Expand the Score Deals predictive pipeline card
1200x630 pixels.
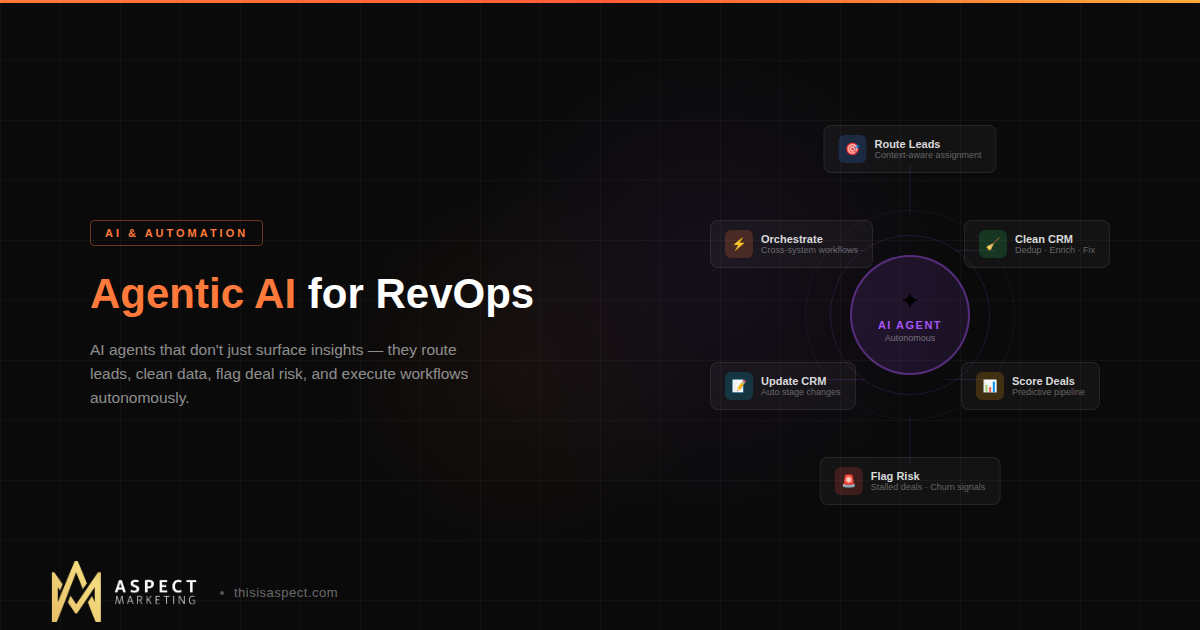1030,385
